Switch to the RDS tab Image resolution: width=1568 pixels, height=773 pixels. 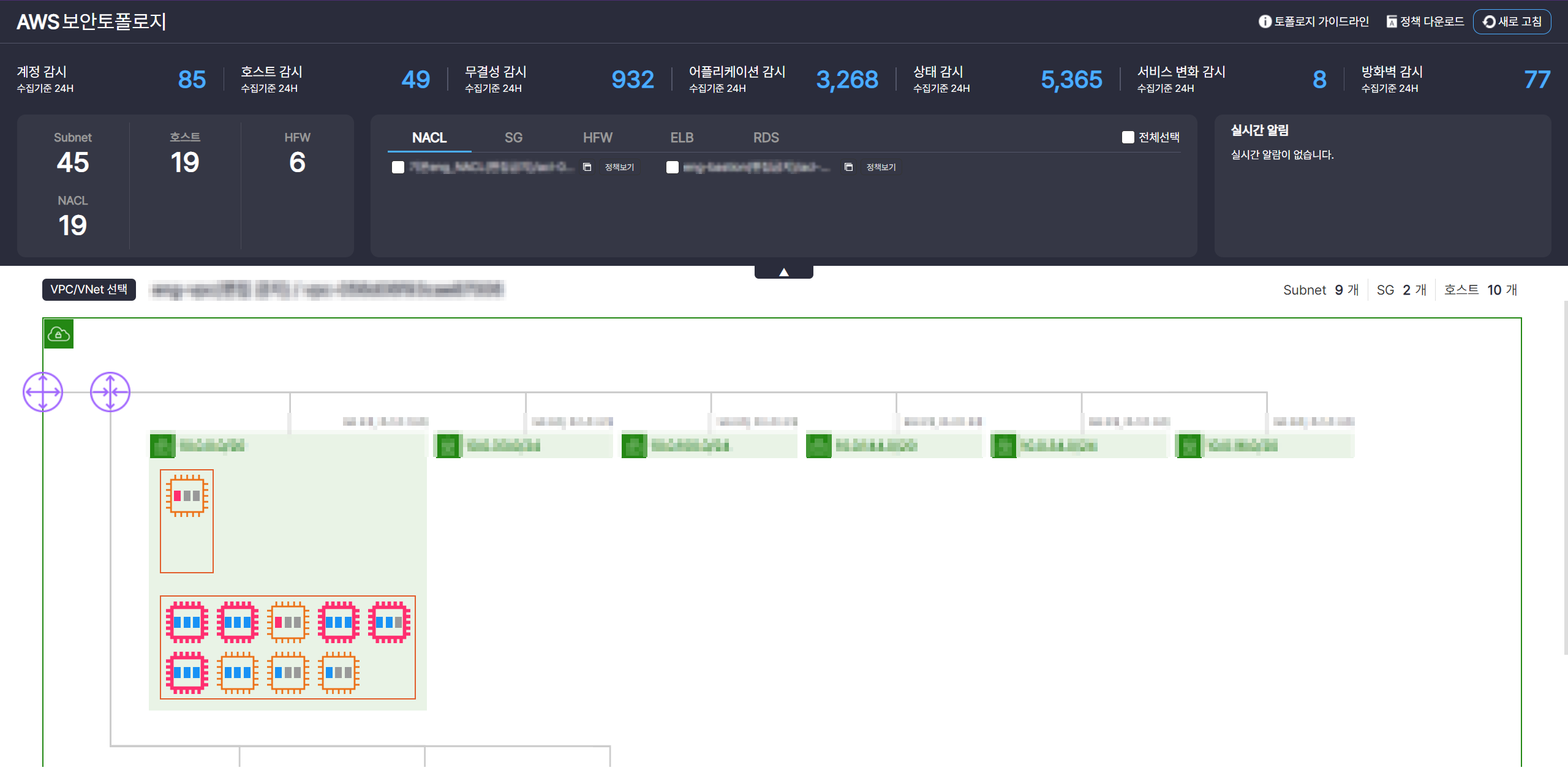[766, 138]
